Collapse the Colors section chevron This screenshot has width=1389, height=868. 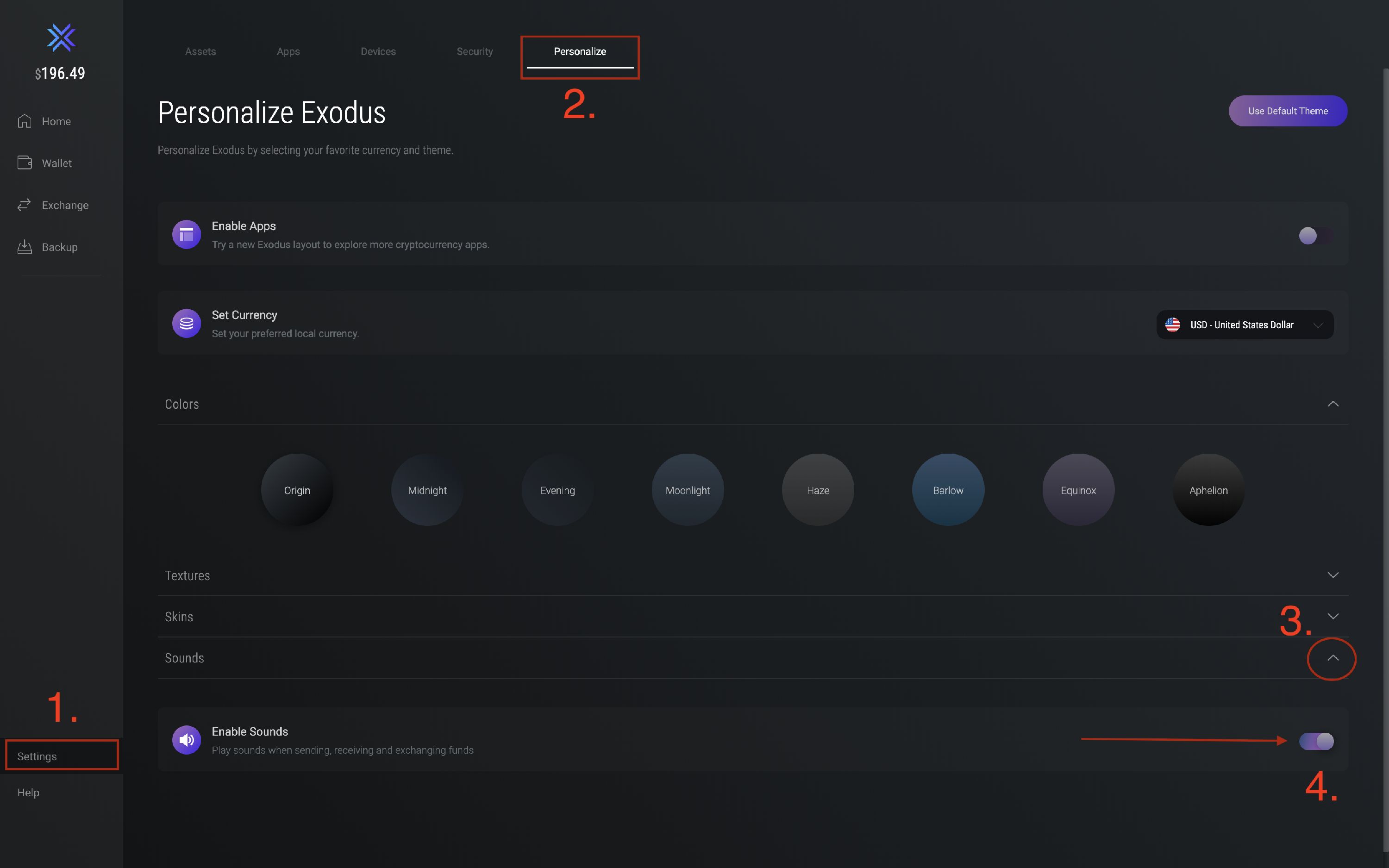[x=1333, y=404]
